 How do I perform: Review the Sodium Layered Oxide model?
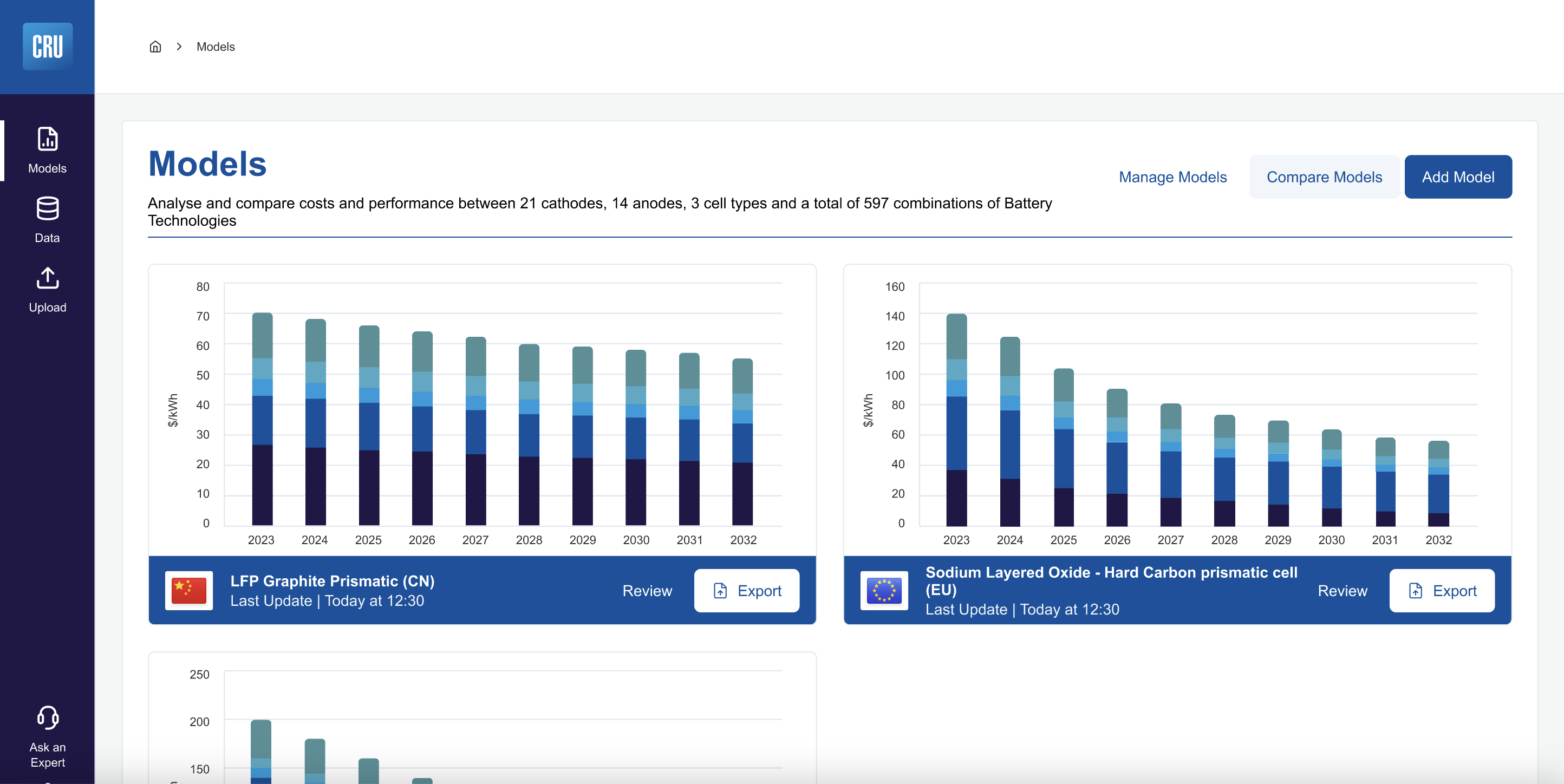point(1342,590)
